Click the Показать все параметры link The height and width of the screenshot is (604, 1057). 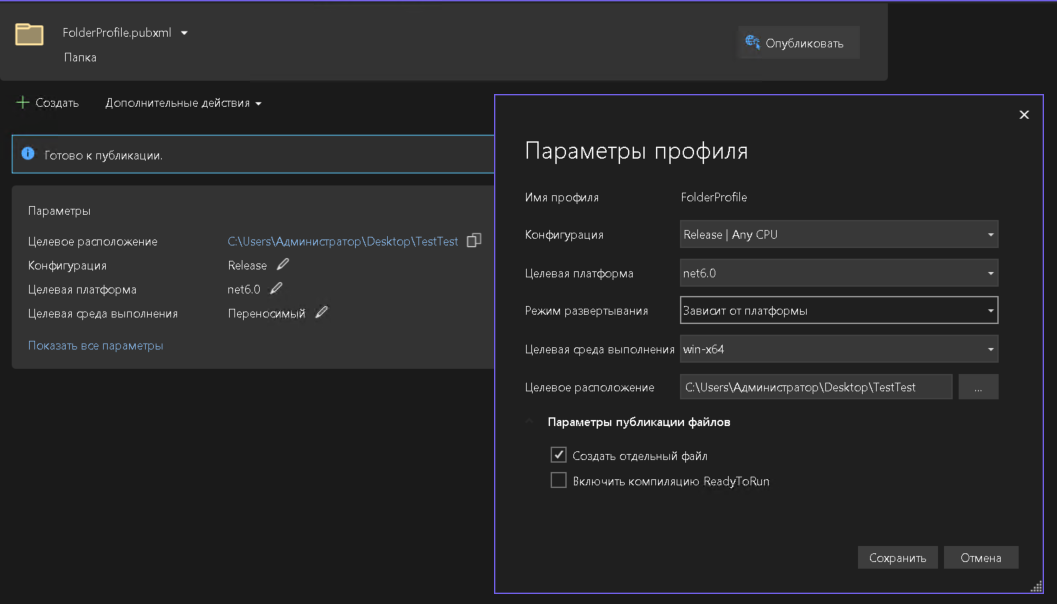coord(95,345)
